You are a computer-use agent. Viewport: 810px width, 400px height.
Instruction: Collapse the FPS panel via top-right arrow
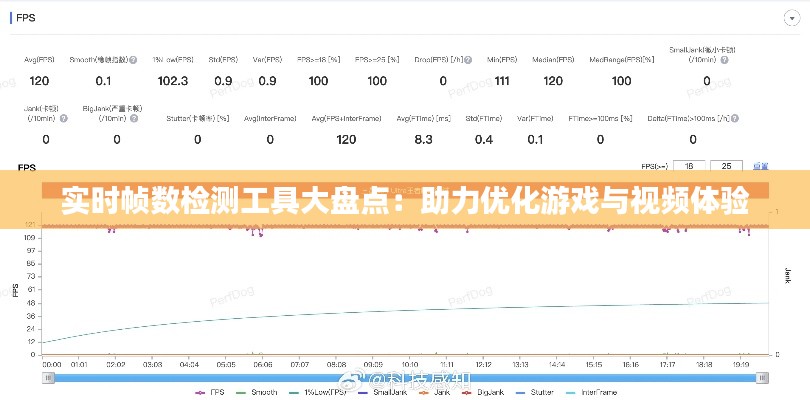(791, 18)
